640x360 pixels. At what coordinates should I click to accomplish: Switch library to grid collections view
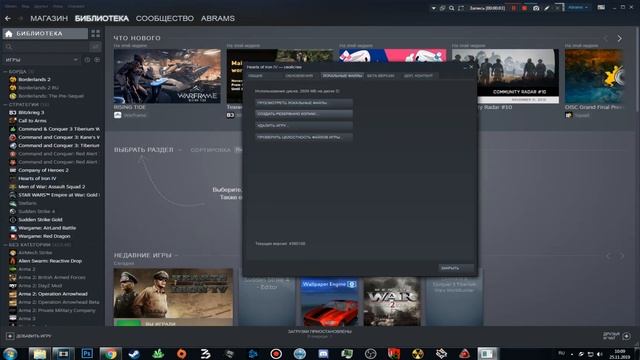96,33
